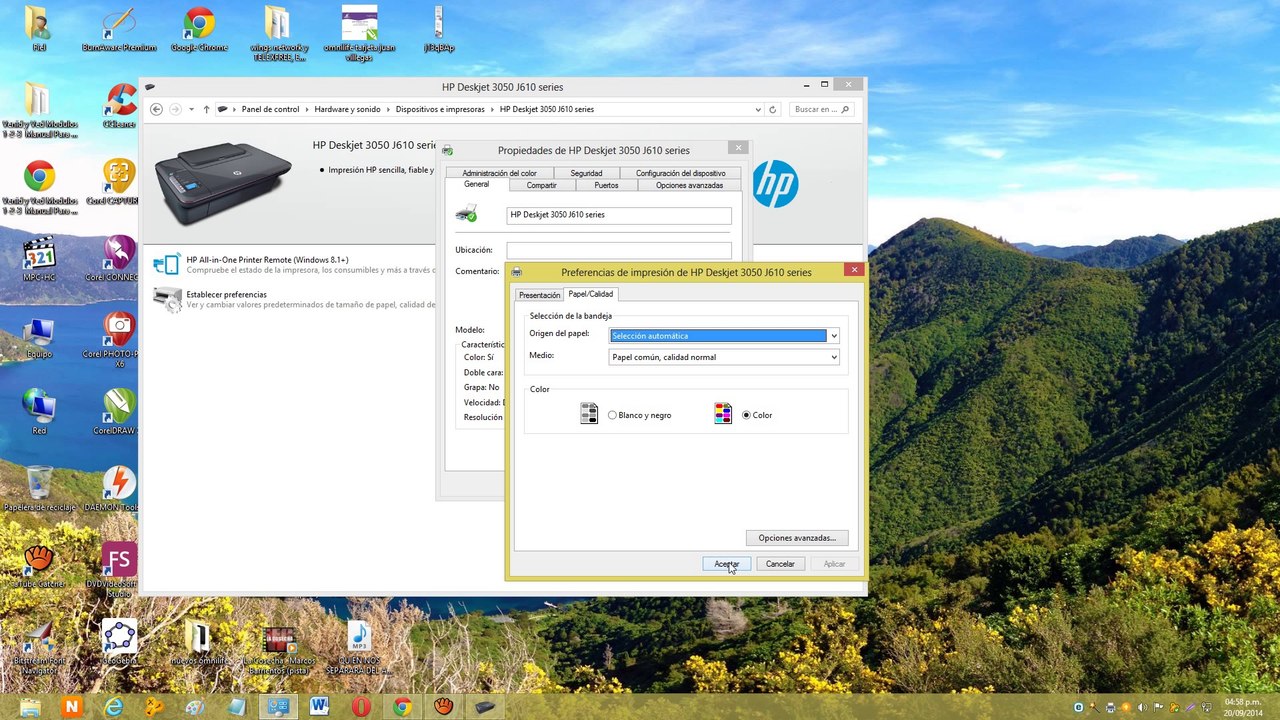Click the printer icon in system tray

tap(1110, 707)
